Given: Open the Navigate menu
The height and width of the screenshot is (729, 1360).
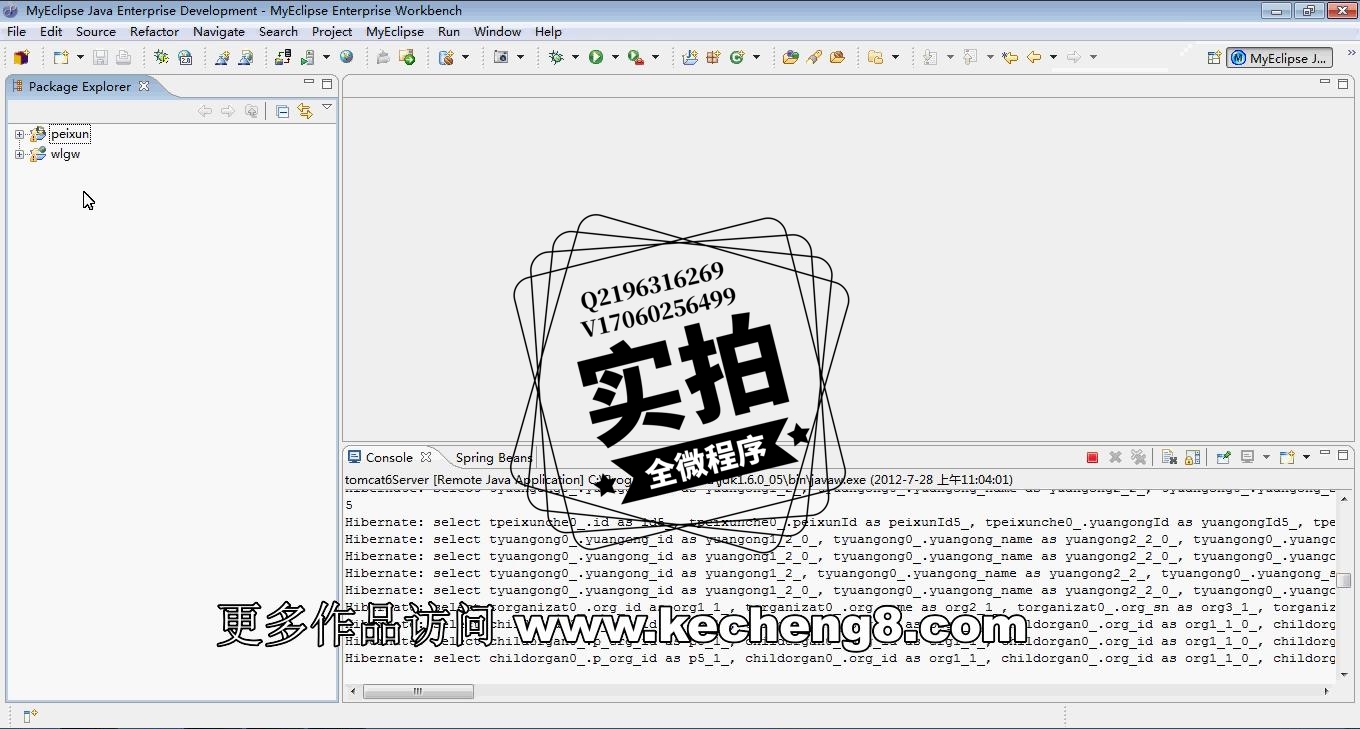Looking at the screenshot, I should [219, 31].
